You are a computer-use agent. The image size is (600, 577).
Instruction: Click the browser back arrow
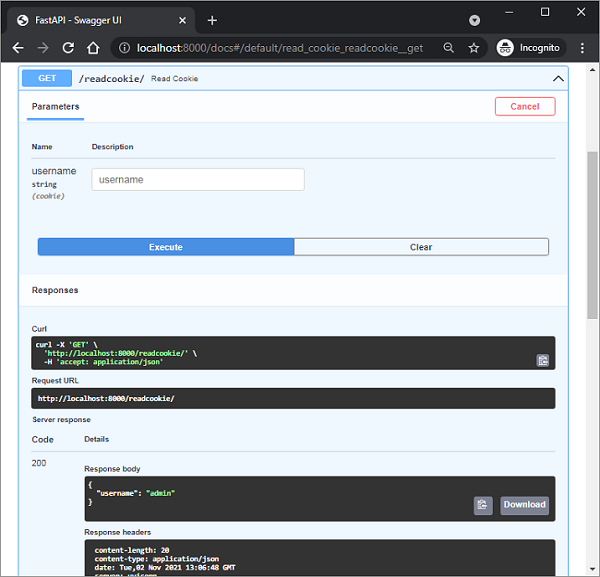pyautogui.click(x=18, y=47)
